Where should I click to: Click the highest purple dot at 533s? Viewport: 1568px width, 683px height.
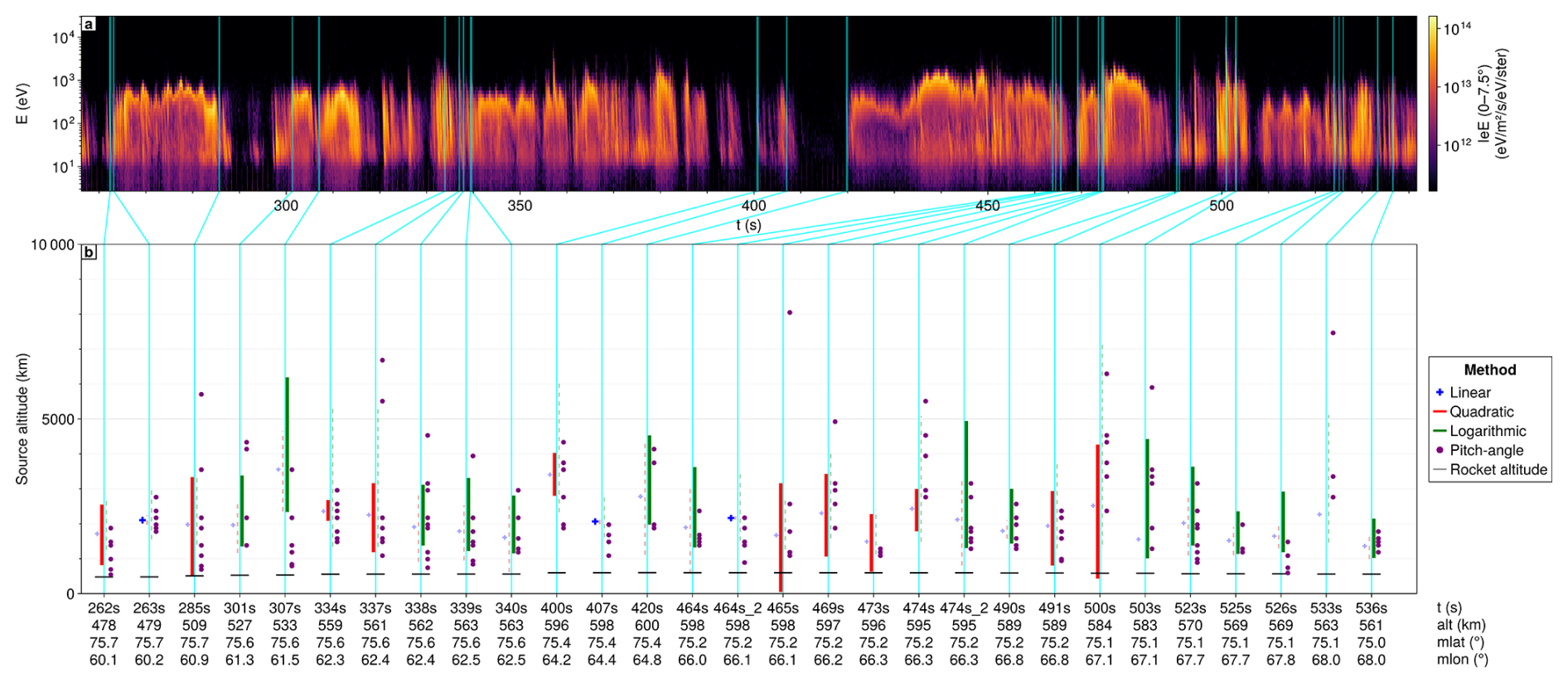click(1333, 333)
